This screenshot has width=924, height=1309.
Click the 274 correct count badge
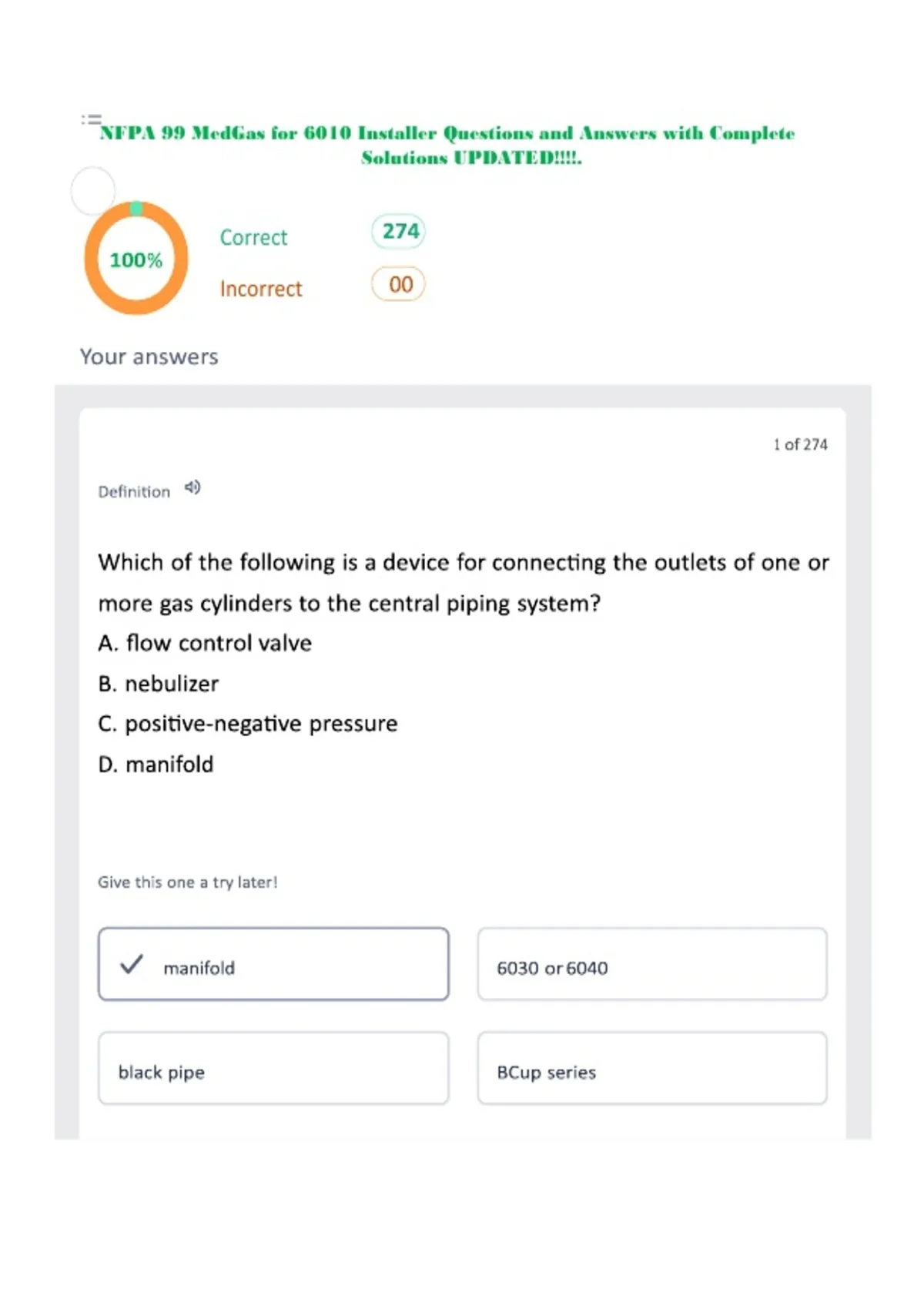coord(399,231)
